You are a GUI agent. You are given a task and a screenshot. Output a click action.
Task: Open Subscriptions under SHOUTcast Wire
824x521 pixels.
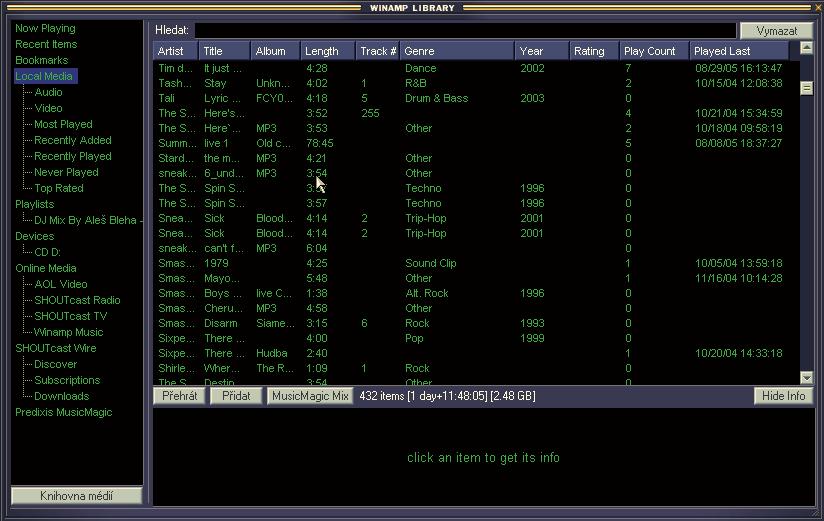point(67,380)
